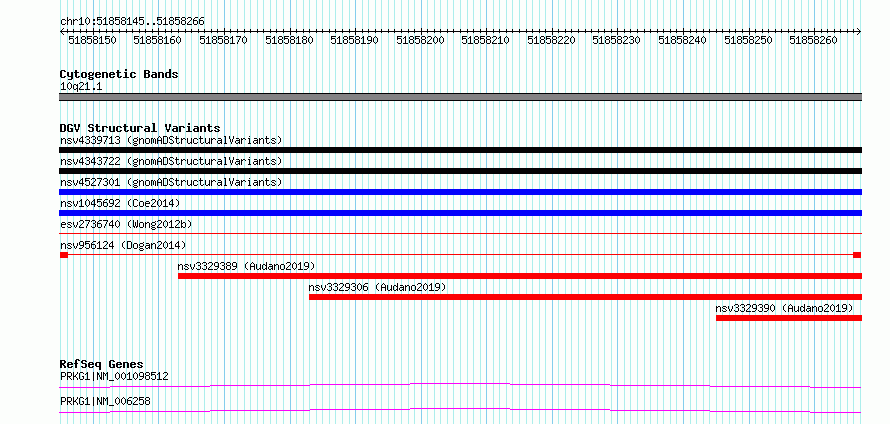Click ruler position 51858150

pyautogui.click(x=93, y=40)
